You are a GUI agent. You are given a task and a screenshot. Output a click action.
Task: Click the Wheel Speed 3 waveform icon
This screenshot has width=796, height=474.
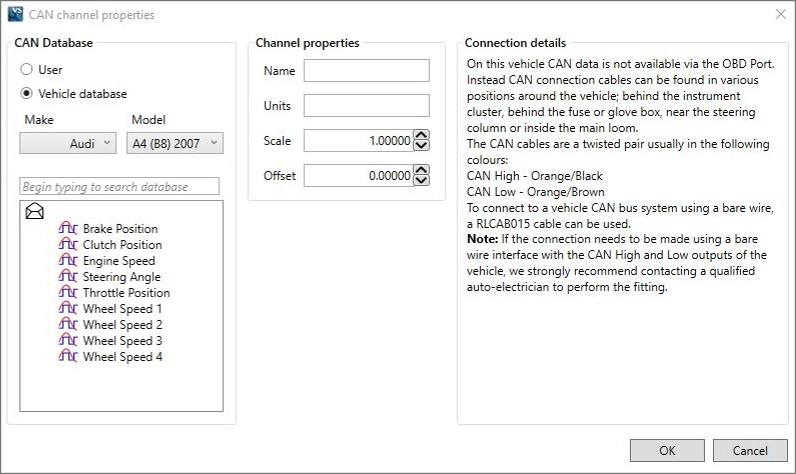tap(68, 340)
